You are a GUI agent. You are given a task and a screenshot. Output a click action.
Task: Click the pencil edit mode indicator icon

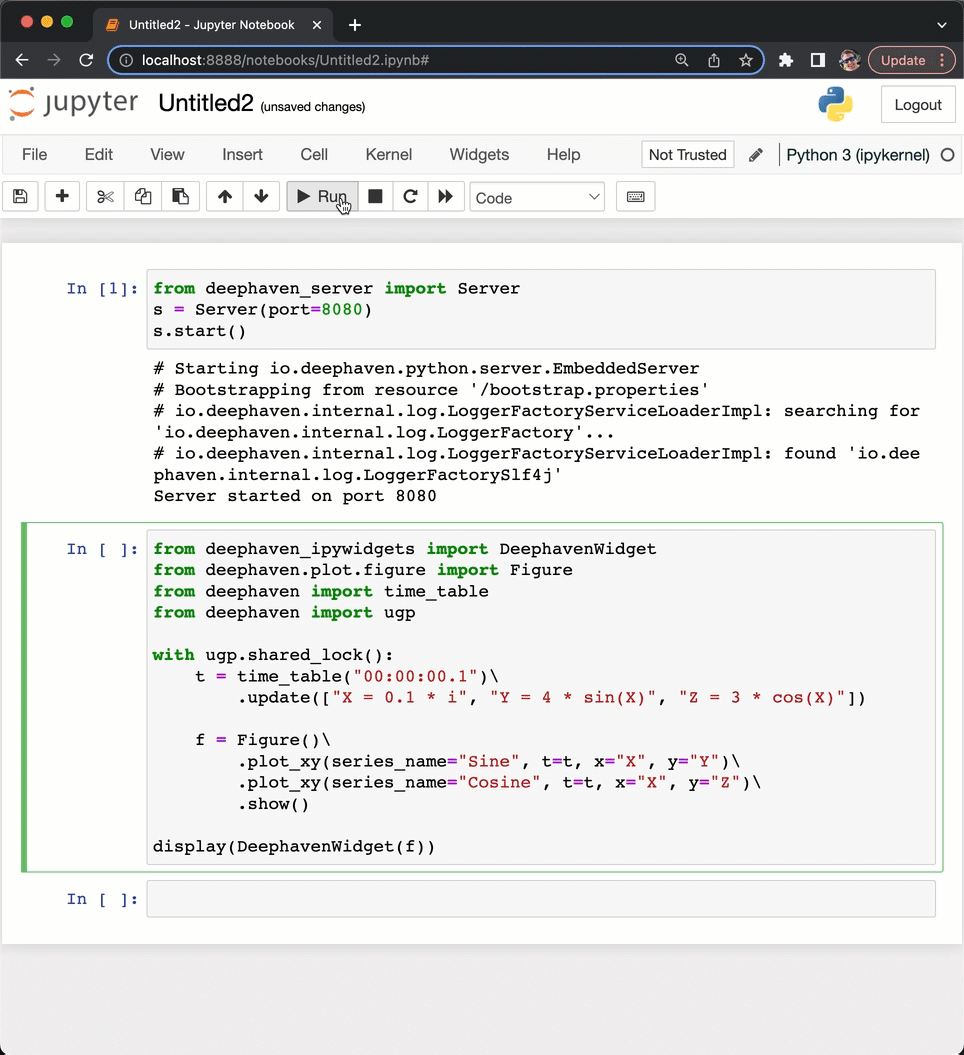coord(756,155)
